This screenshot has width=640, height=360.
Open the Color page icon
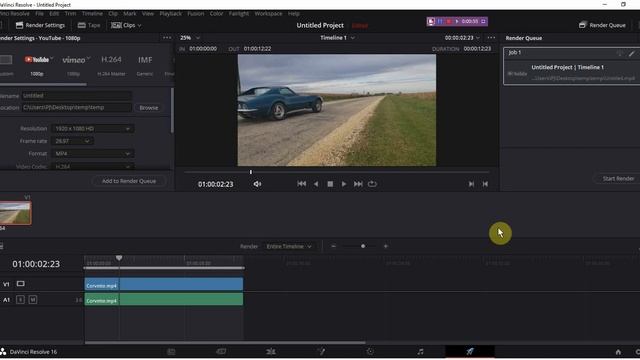coord(370,351)
